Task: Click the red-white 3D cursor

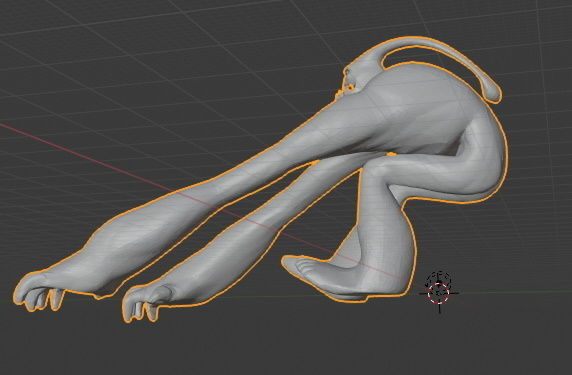Action: [439, 293]
